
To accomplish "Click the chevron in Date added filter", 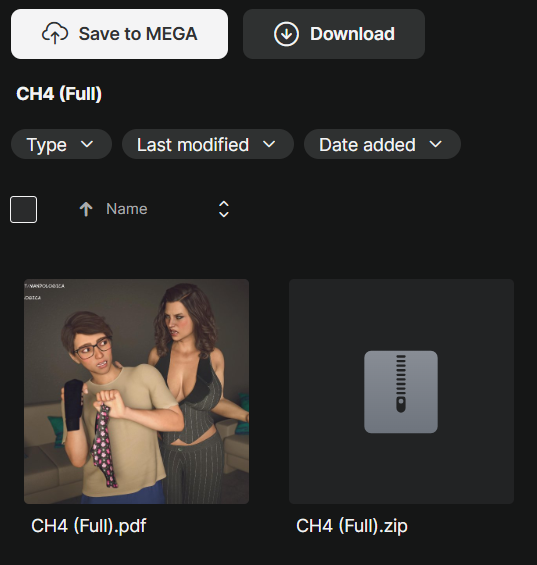I will [x=436, y=144].
